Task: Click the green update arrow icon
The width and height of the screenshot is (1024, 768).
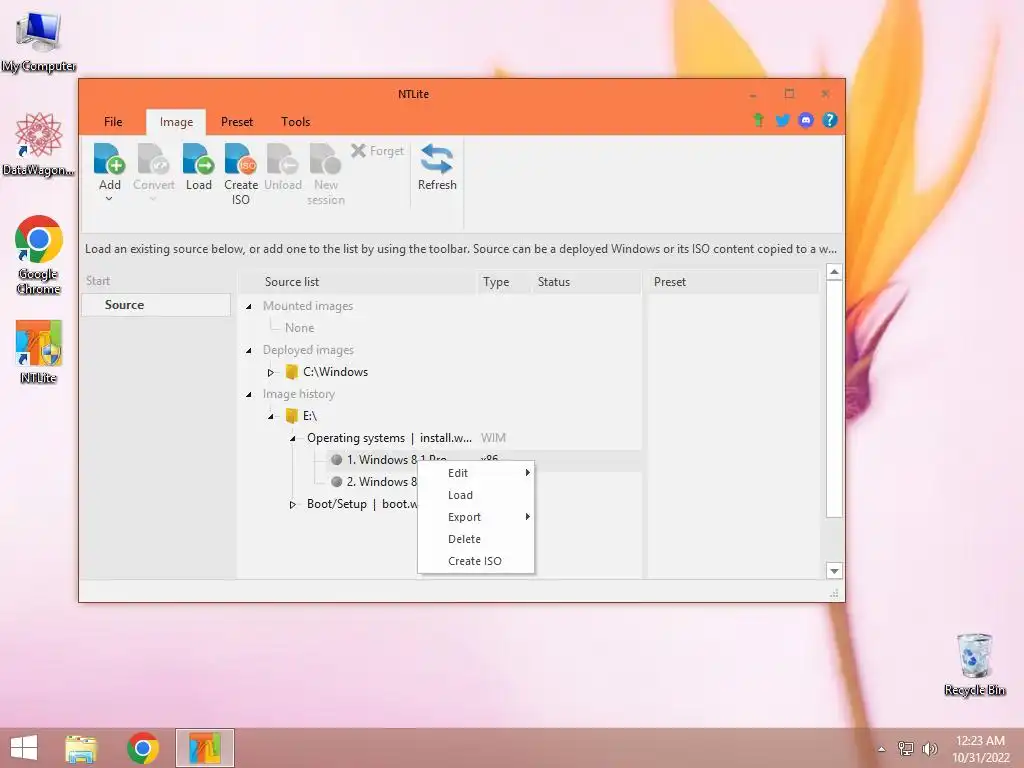Action: [758, 120]
